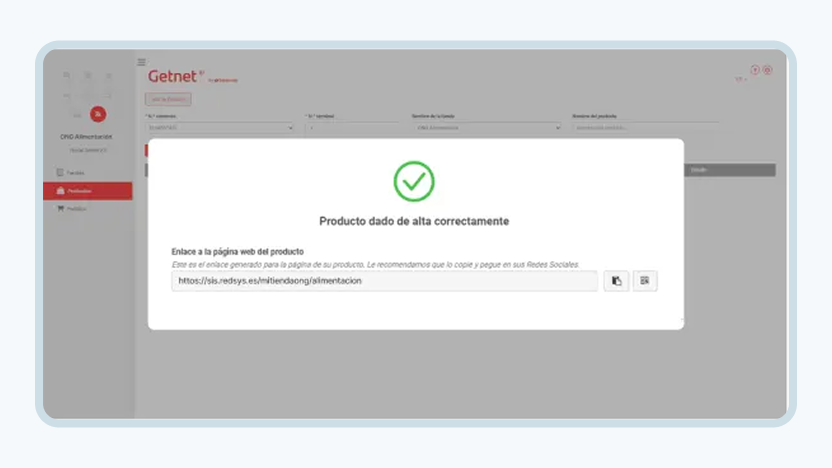Click 'Enlace a la página web del producto' label

click(237, 252)
